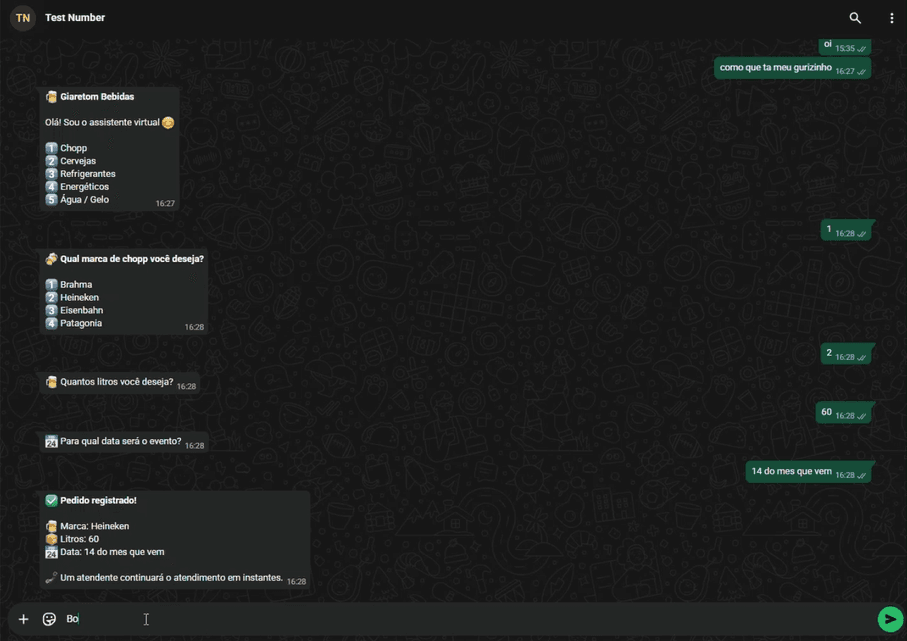This screenshot has width=907, height=641.
Task: Click 'Olá! Sou o assistente virtual' text
Action: tap(102, 123)
